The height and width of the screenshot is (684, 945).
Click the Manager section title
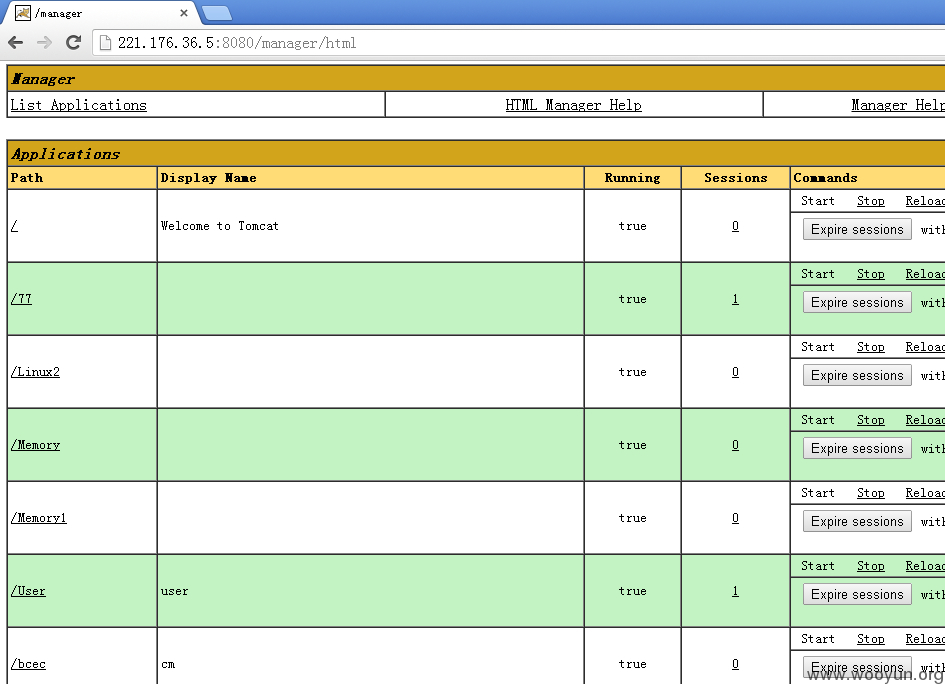(x=43, y=79)
